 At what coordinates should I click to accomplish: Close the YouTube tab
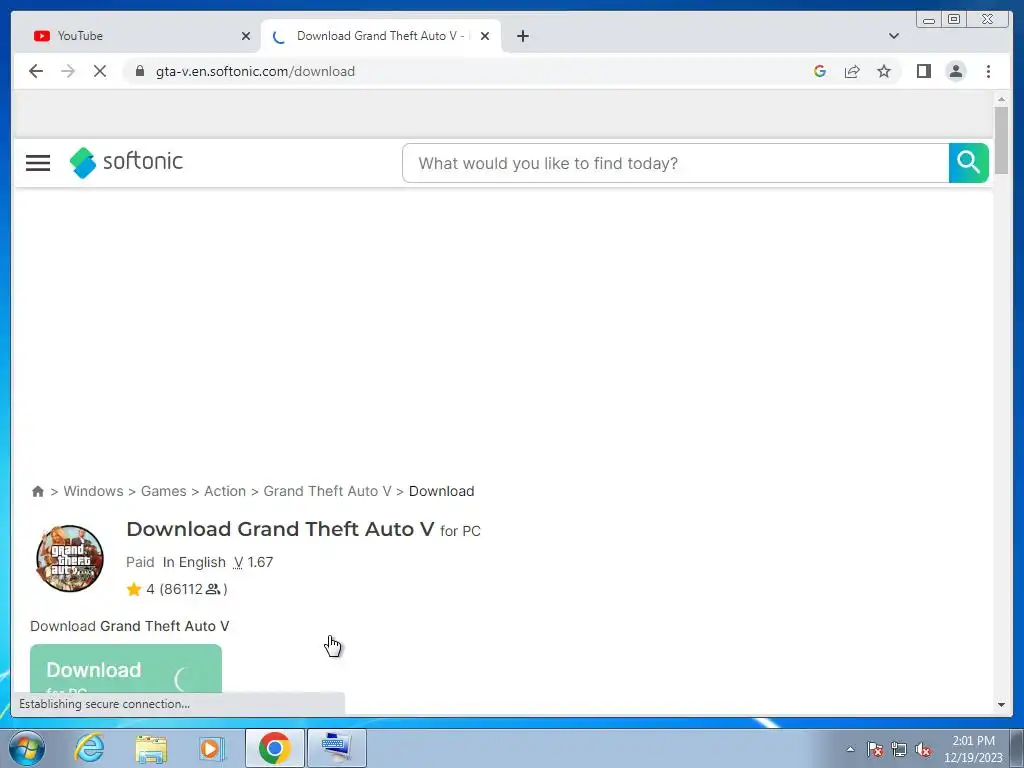246,36
